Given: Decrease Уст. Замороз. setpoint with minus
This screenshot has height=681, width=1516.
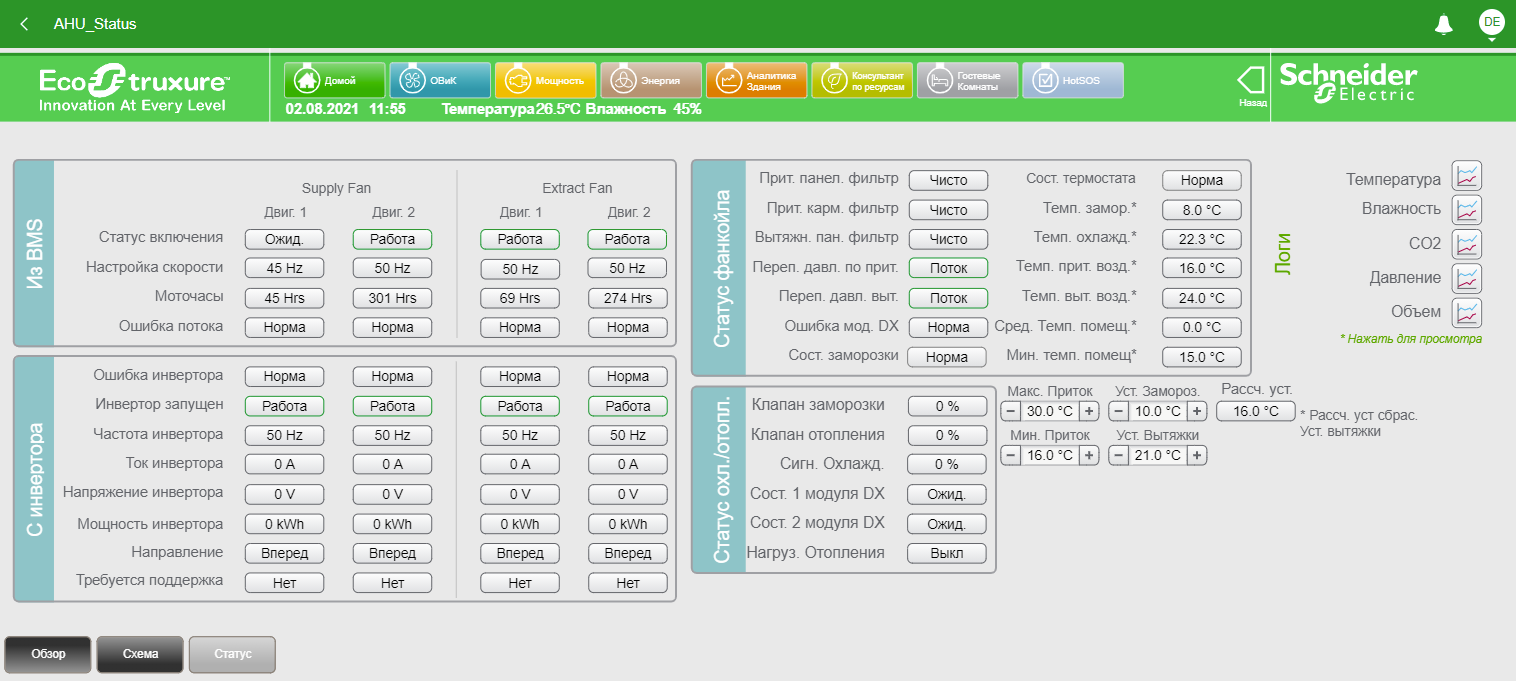Looking at the screenshot, I should (x=1119, y=411).
